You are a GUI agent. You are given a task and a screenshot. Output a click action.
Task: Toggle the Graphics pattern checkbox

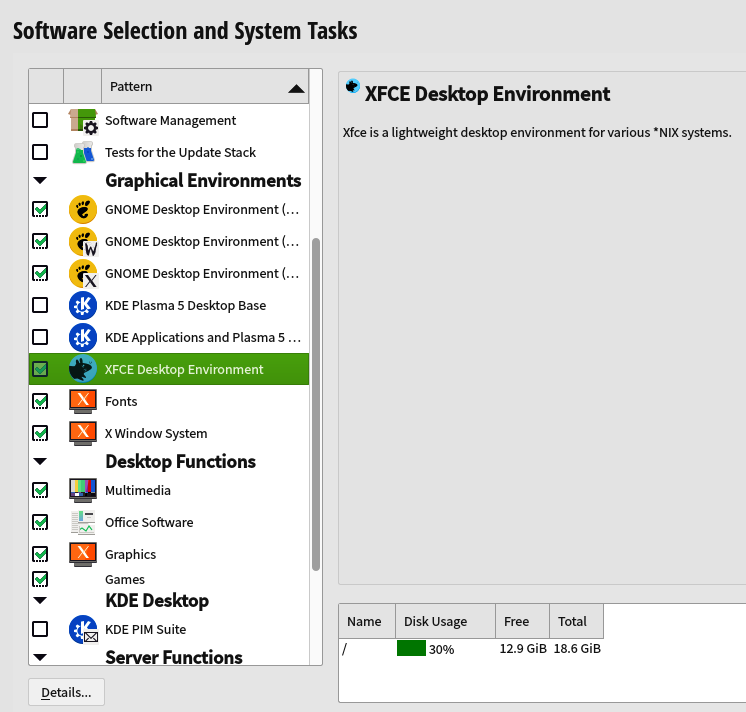pos(40,554)
